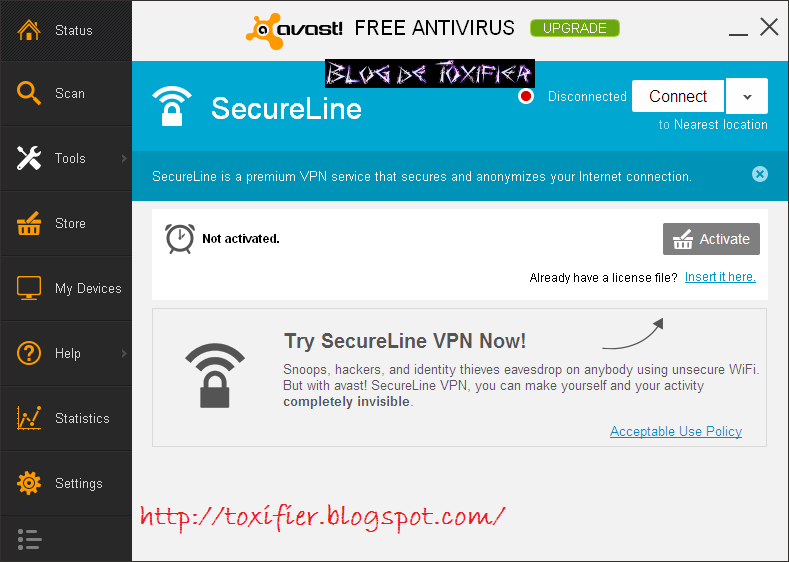The height and width of the screenshot is (562, 789).
Task: Open Statistics chart icon
Action: tap(29, 418)
